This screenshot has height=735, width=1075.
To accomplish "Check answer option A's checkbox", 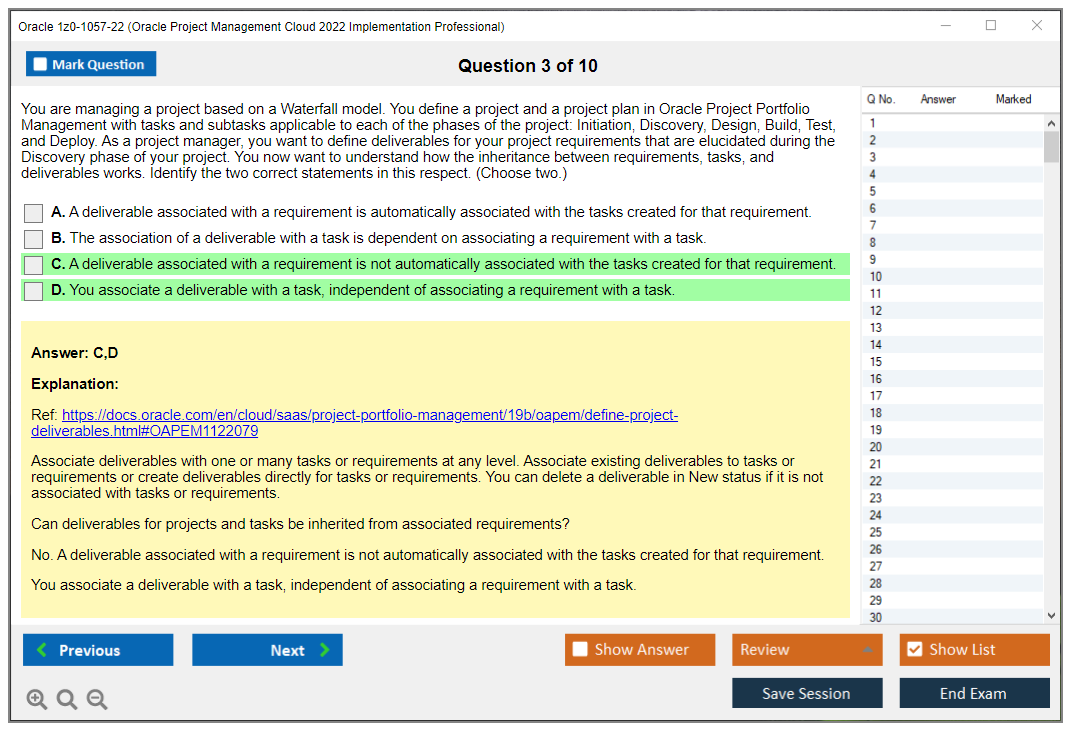I will (x=33, y=212).
